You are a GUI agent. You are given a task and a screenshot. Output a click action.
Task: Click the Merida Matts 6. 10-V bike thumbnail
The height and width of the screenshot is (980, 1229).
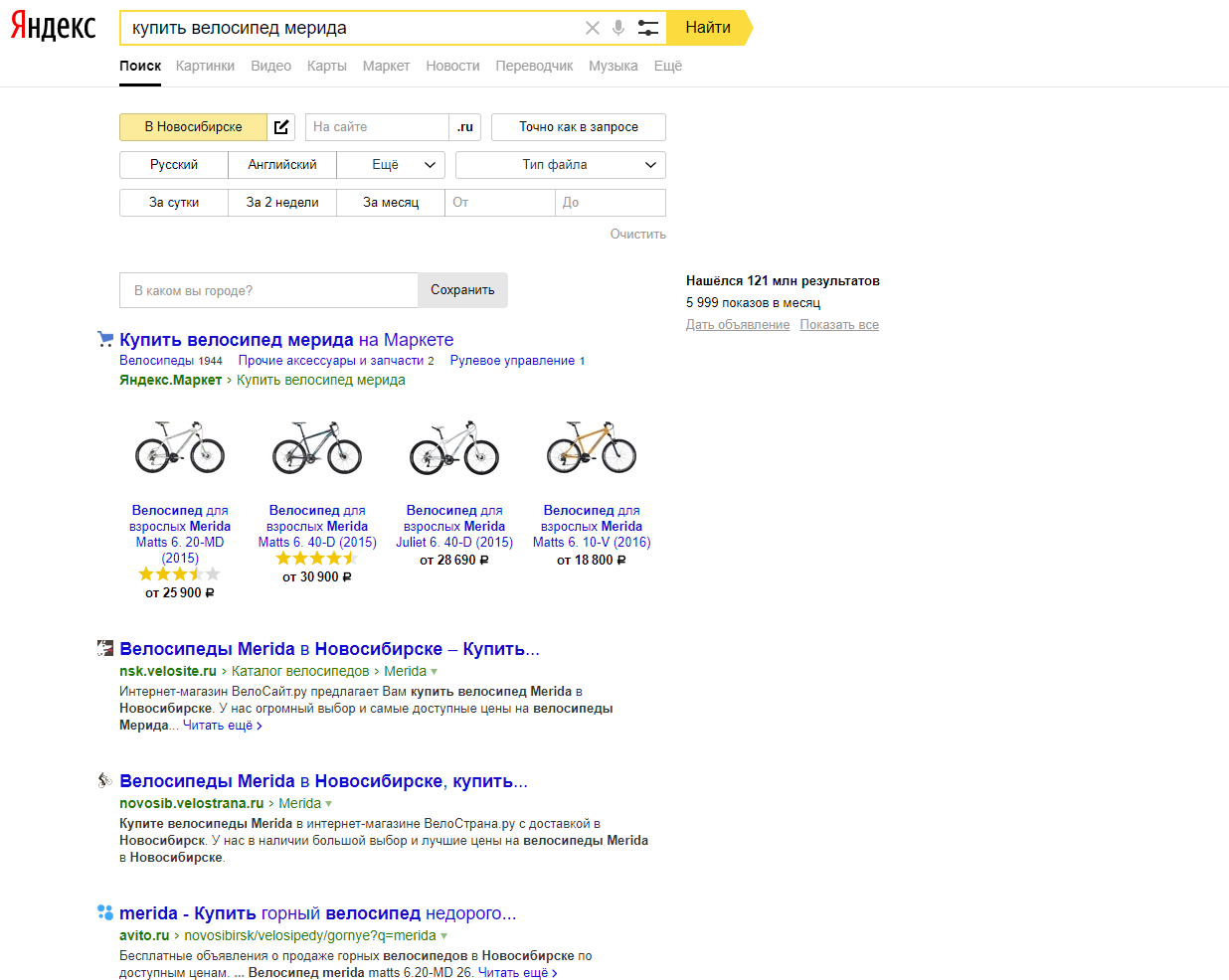[x=592, y=447]
